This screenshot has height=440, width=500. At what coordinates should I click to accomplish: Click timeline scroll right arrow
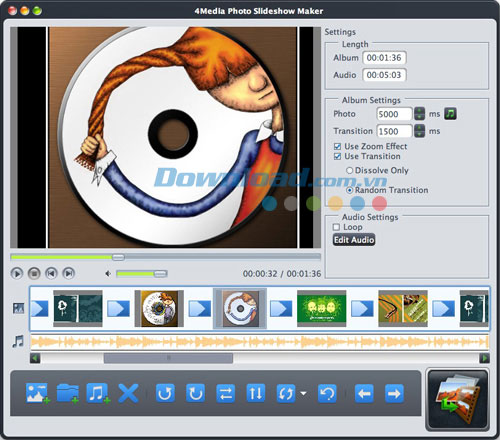pyautogui.click(x=484, y=358)
